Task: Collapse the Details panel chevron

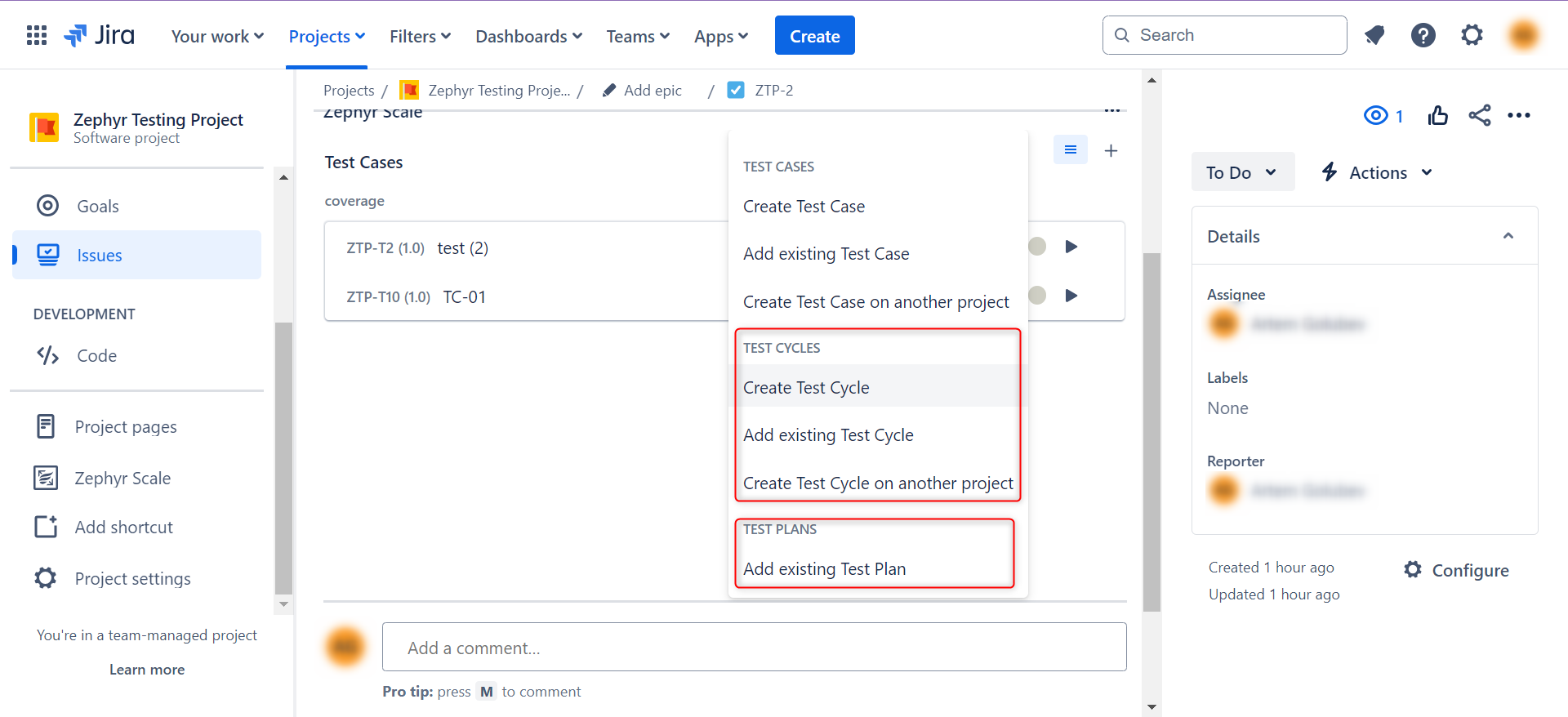Action: pos(1508,236)
